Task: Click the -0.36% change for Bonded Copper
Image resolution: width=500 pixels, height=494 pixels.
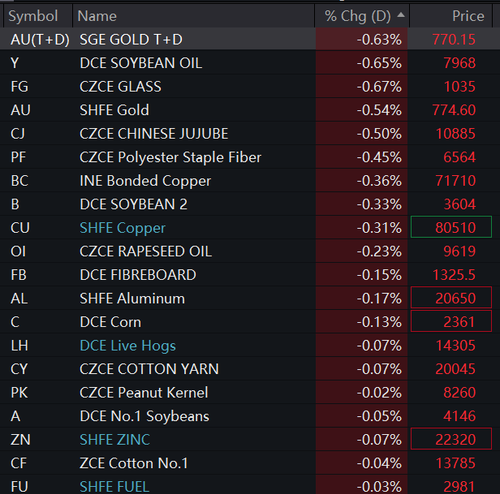Action: (x=379, y=181)
